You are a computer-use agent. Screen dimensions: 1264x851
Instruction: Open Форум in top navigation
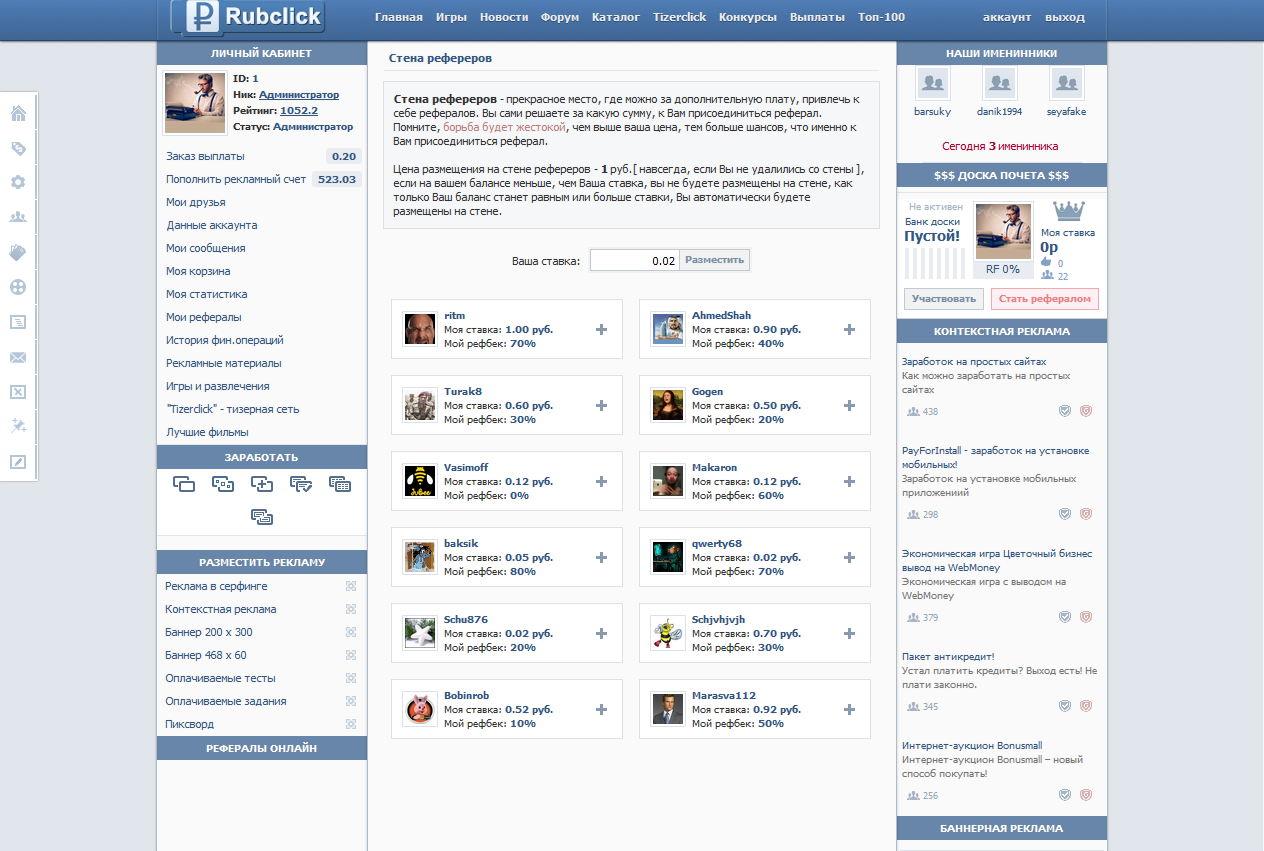pyautogui.click(x=560, y=17)
